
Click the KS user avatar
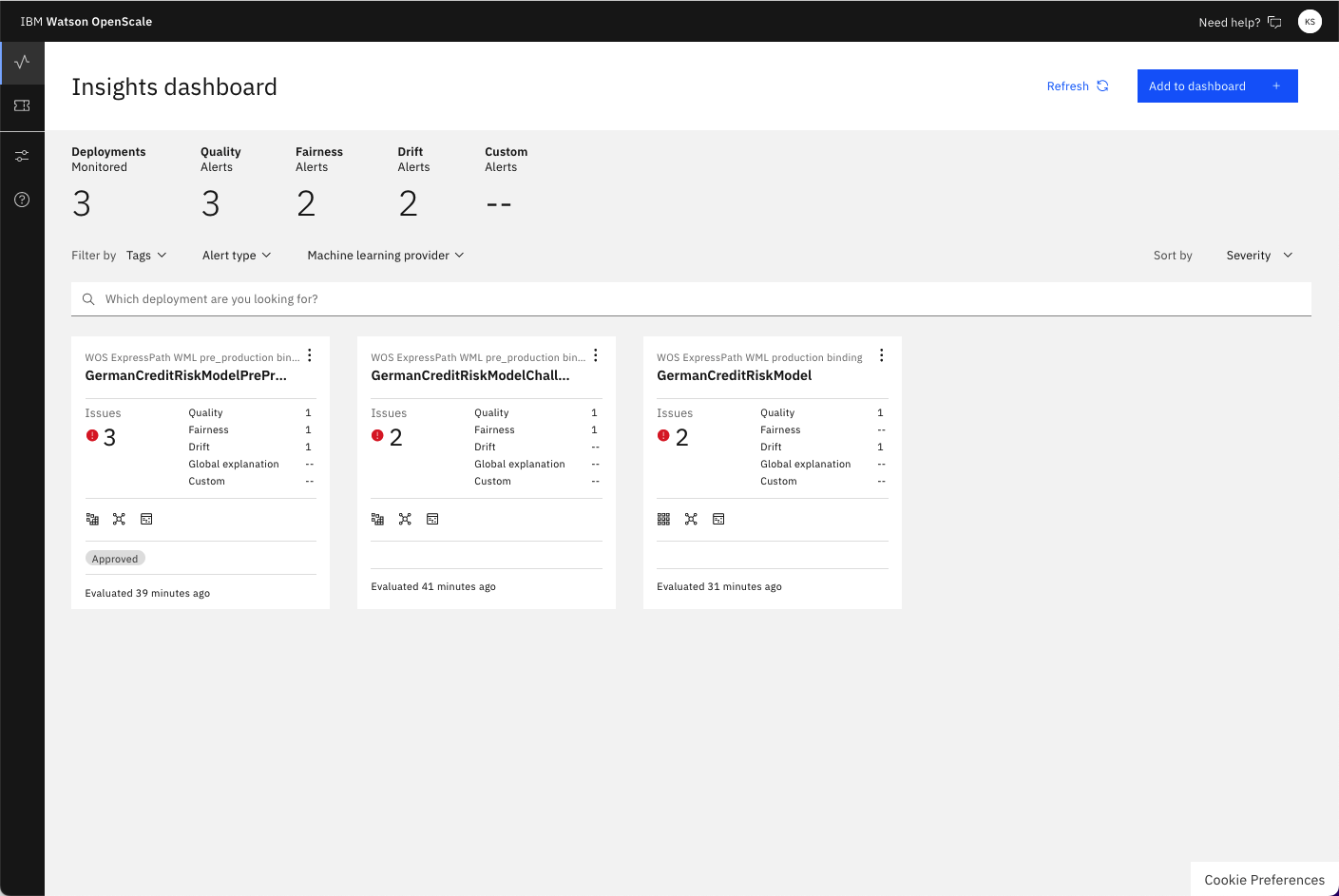[1310, 22]
